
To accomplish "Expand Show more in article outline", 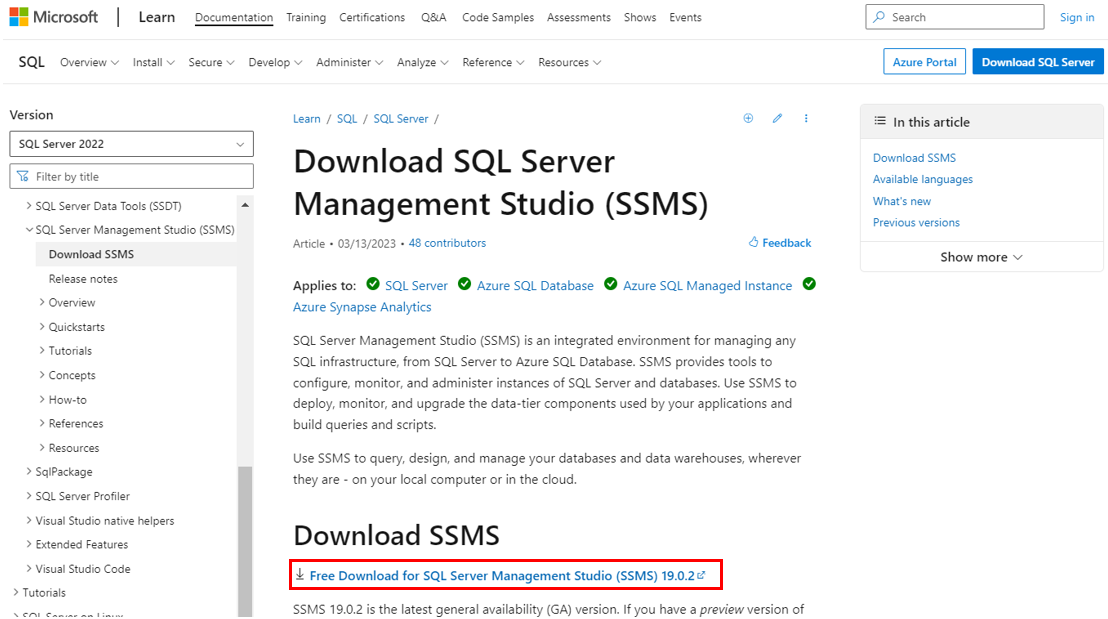I will coord(982,257).
